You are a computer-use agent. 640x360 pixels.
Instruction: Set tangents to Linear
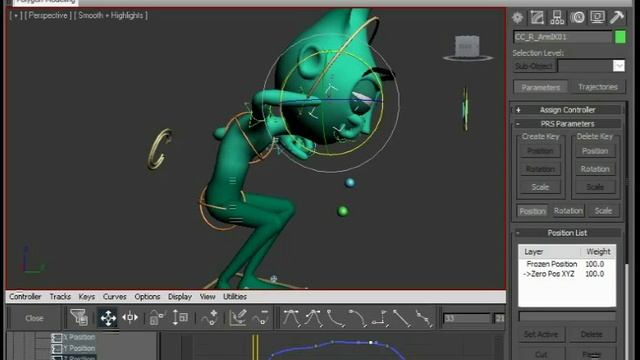pos(401,318)
